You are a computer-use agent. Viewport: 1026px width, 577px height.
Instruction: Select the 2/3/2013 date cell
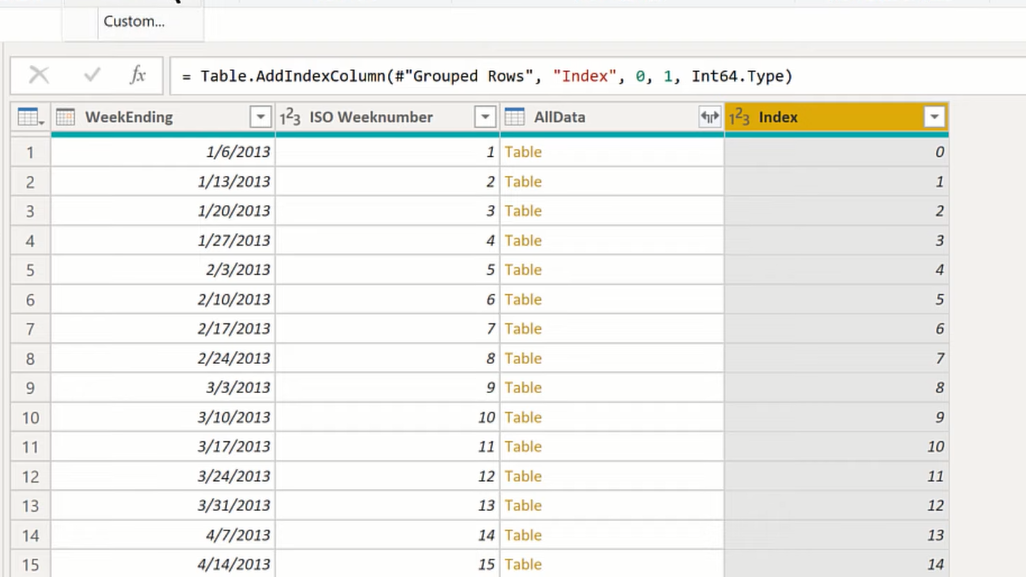tap(164, 270)
